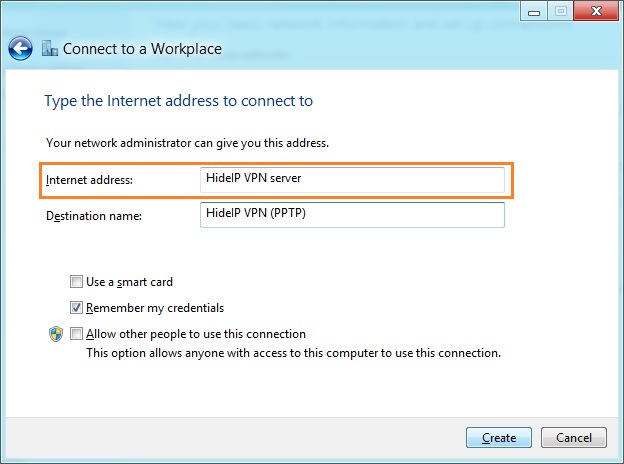Click the network administrator hint text

click(x=188, y=144)
